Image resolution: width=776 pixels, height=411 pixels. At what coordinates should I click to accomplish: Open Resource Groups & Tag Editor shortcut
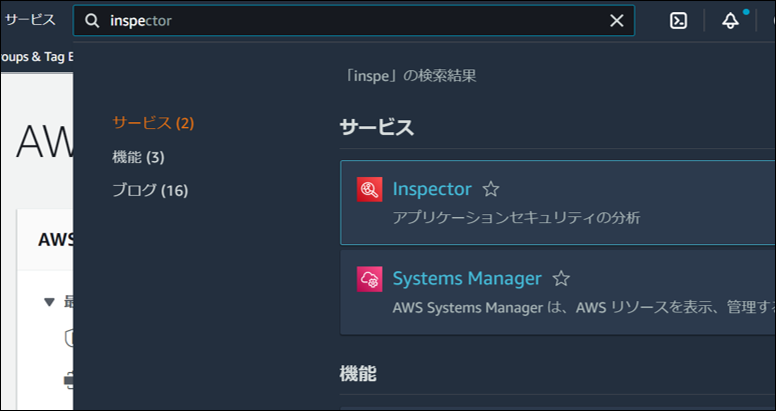pyautogui.click(x=36, y=57)
